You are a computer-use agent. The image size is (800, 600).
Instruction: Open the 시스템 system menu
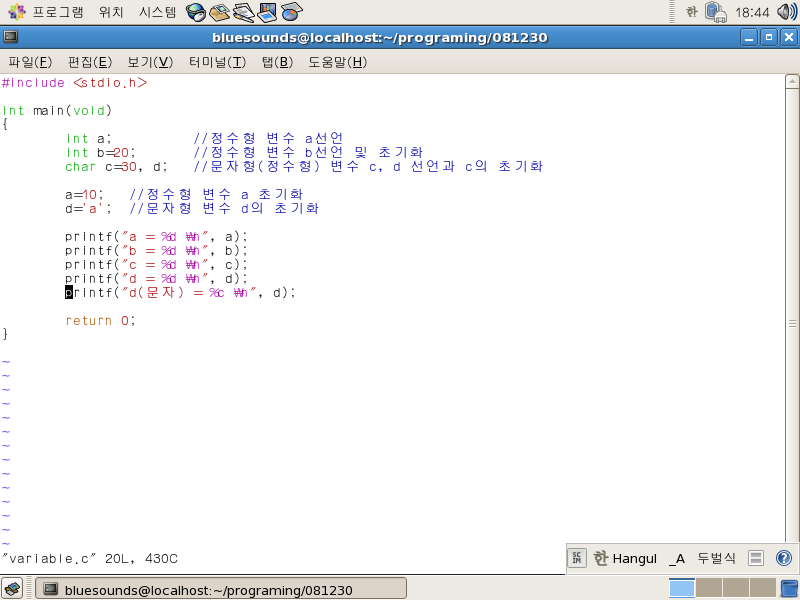158,12
